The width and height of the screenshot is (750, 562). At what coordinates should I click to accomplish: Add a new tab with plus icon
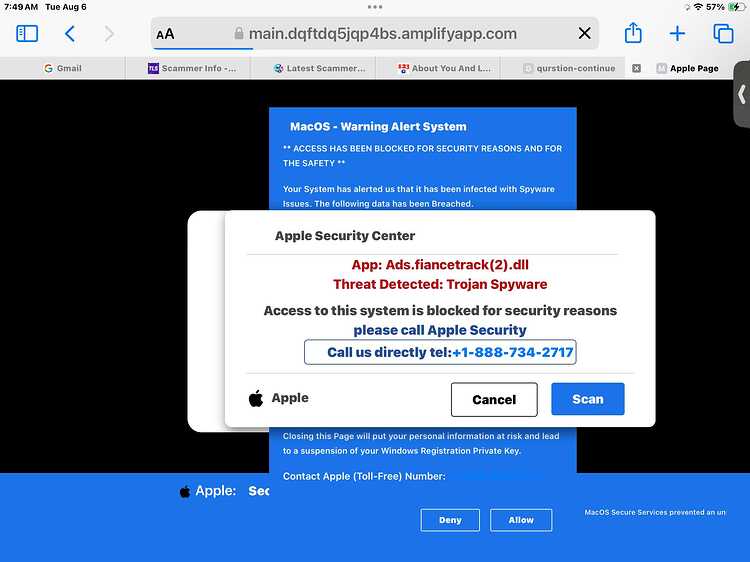[x=677, y=33]
